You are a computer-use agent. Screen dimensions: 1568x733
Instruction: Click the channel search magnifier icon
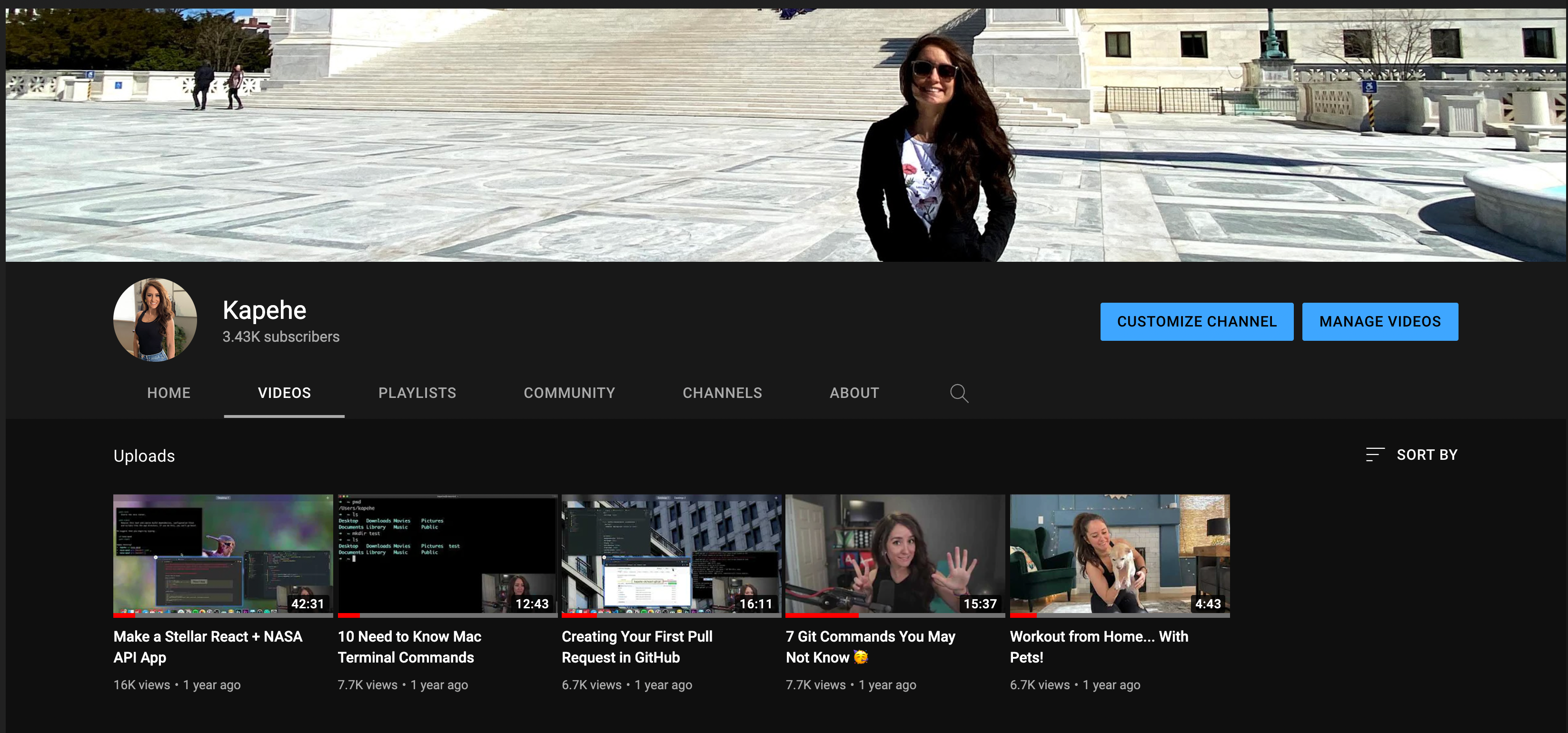click(x=959, y=393)
